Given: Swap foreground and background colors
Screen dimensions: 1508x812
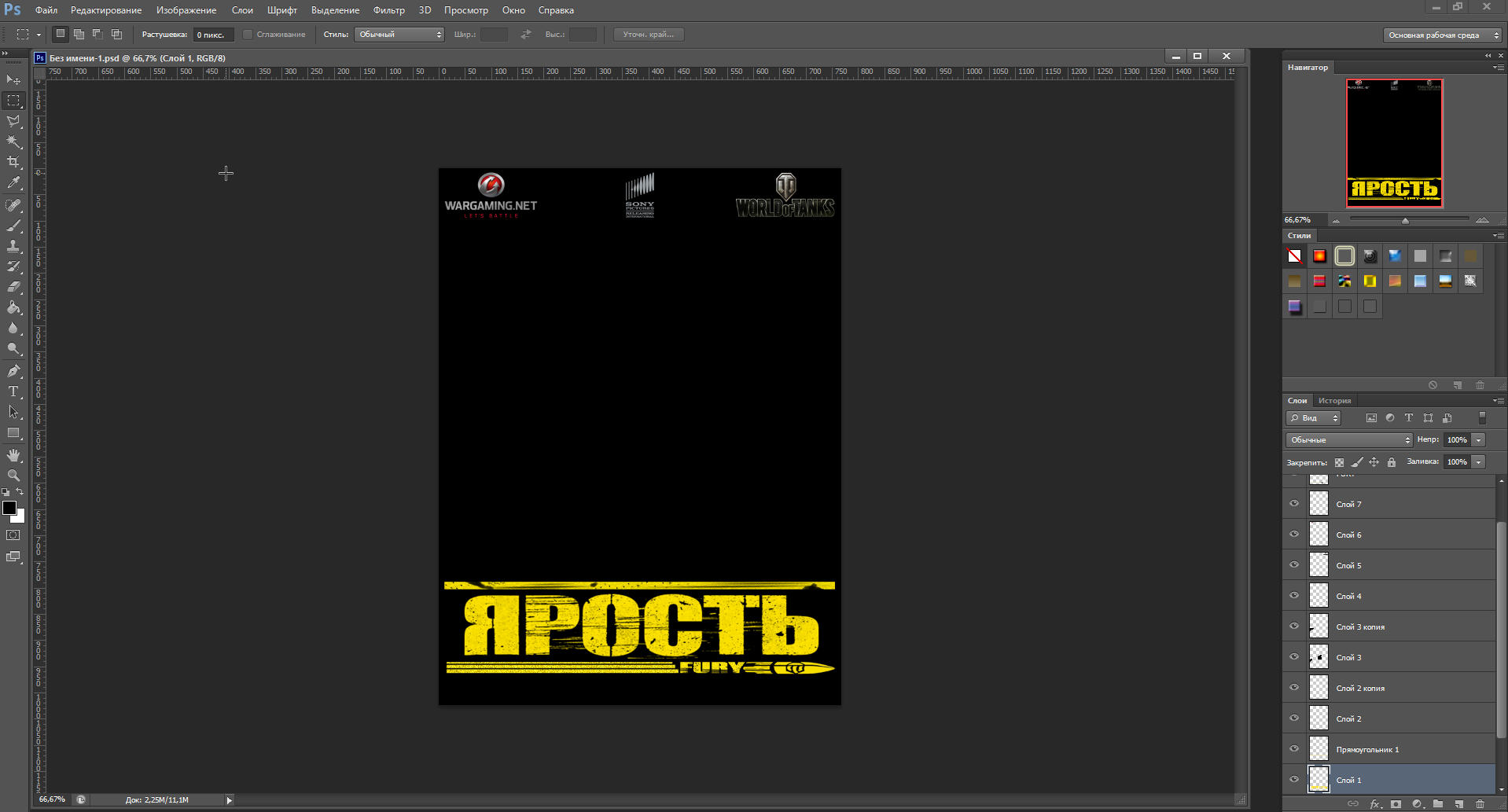Looking at the screenshot, I should (x=20, y=492).
